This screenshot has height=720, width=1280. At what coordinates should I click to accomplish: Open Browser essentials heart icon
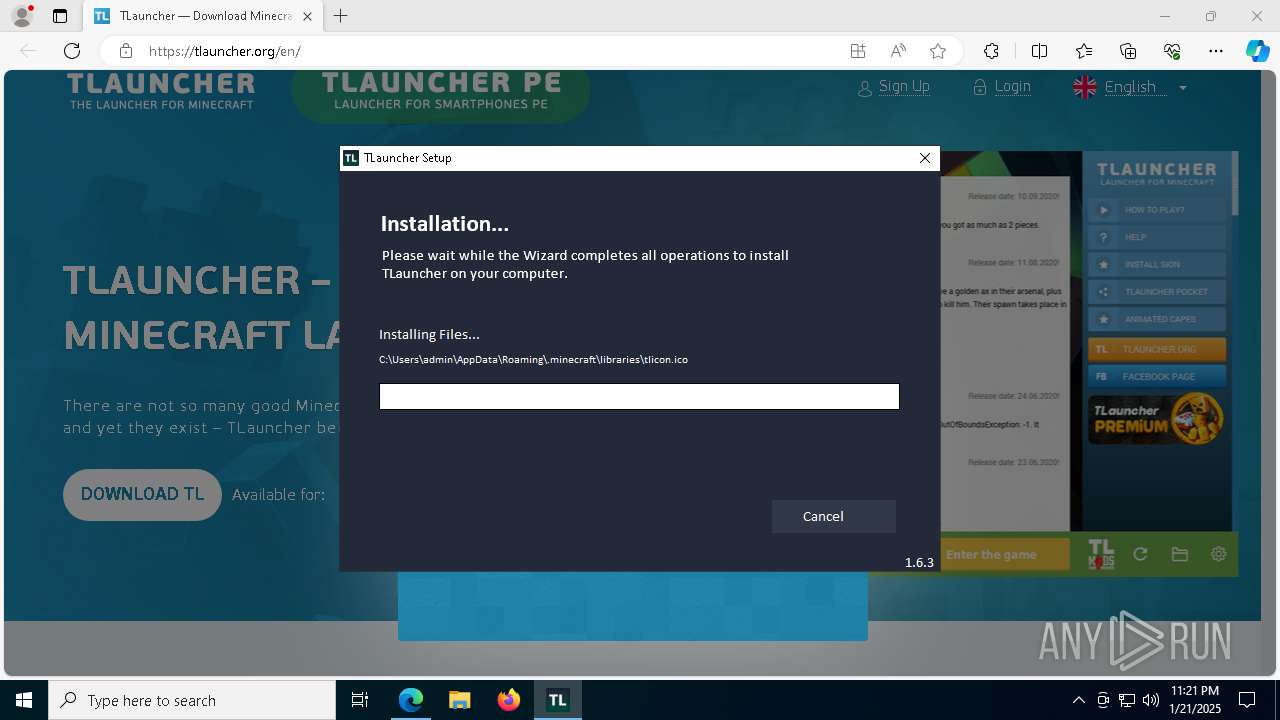click(1172, 51)
